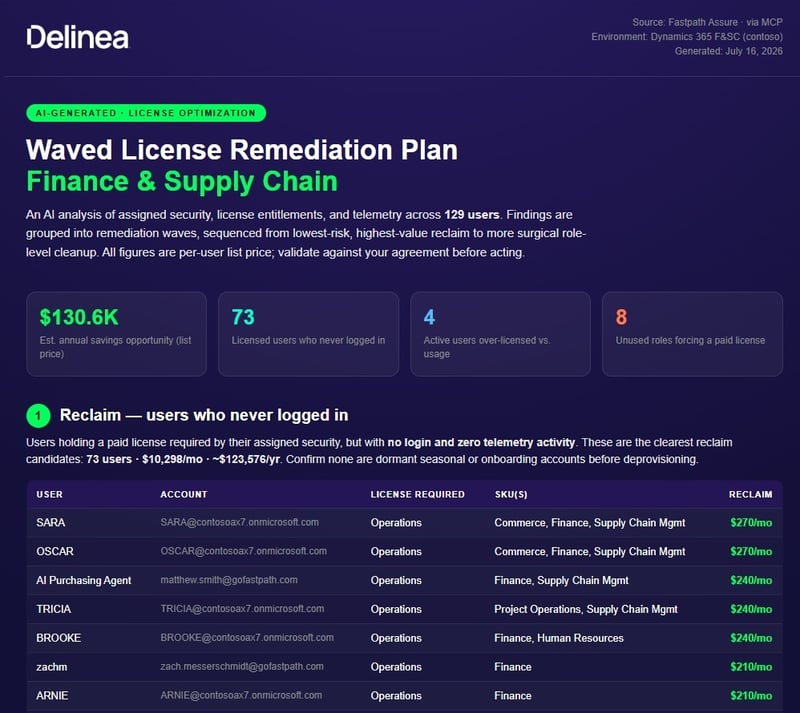Click Operations license in TRICIA's row
This screenshot has width=800, height=713.
[x=396, y=609]
